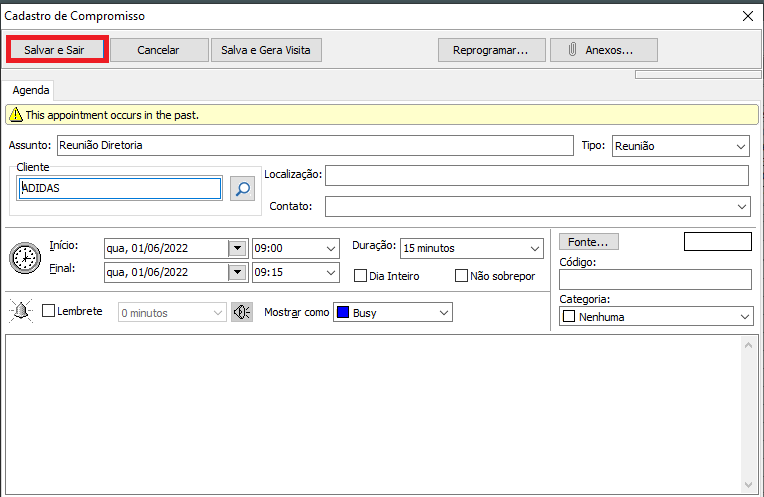Expand the Categoria dropdown showing Nenhuma
The image size is (764, 497).
[x=745, y=317]
